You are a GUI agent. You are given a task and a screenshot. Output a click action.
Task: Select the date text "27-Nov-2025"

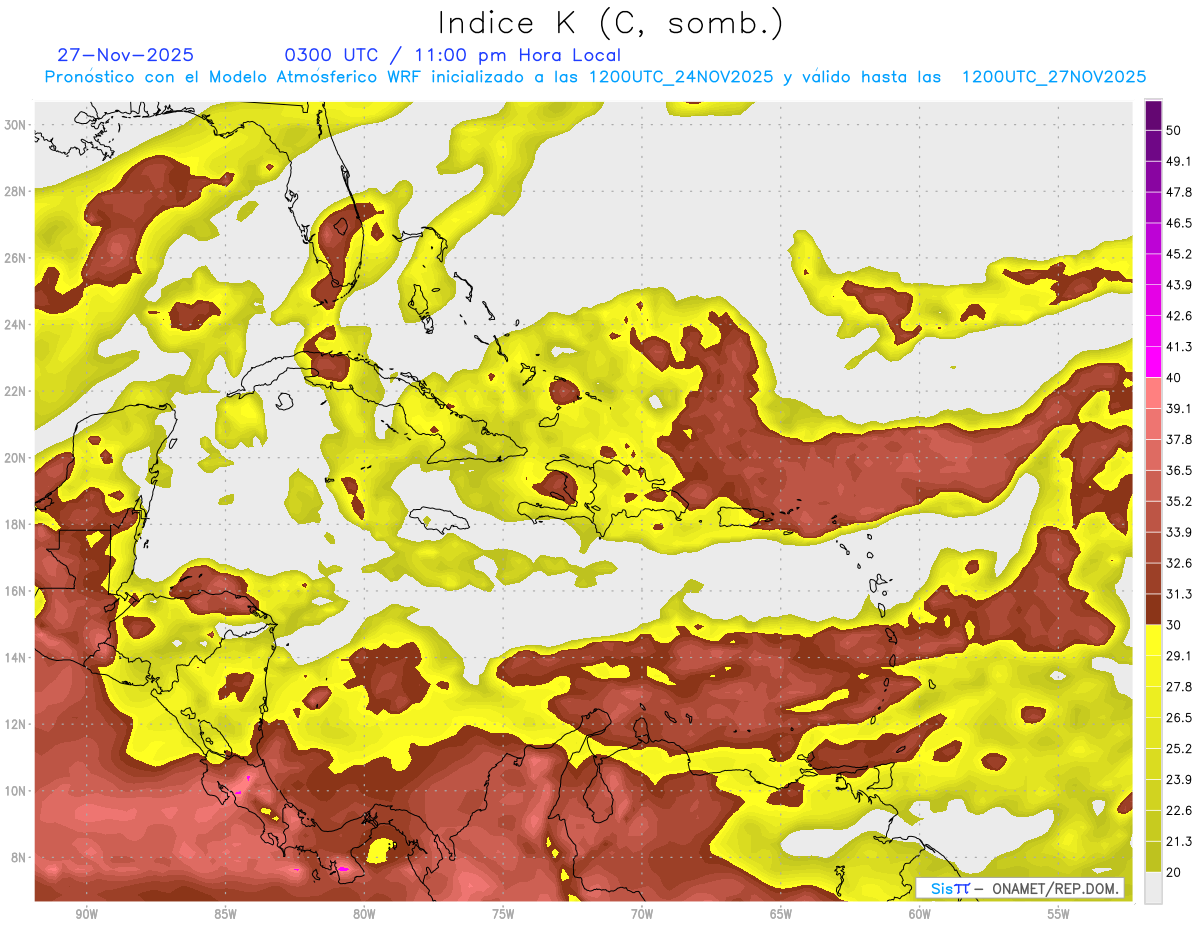(125, 55)
